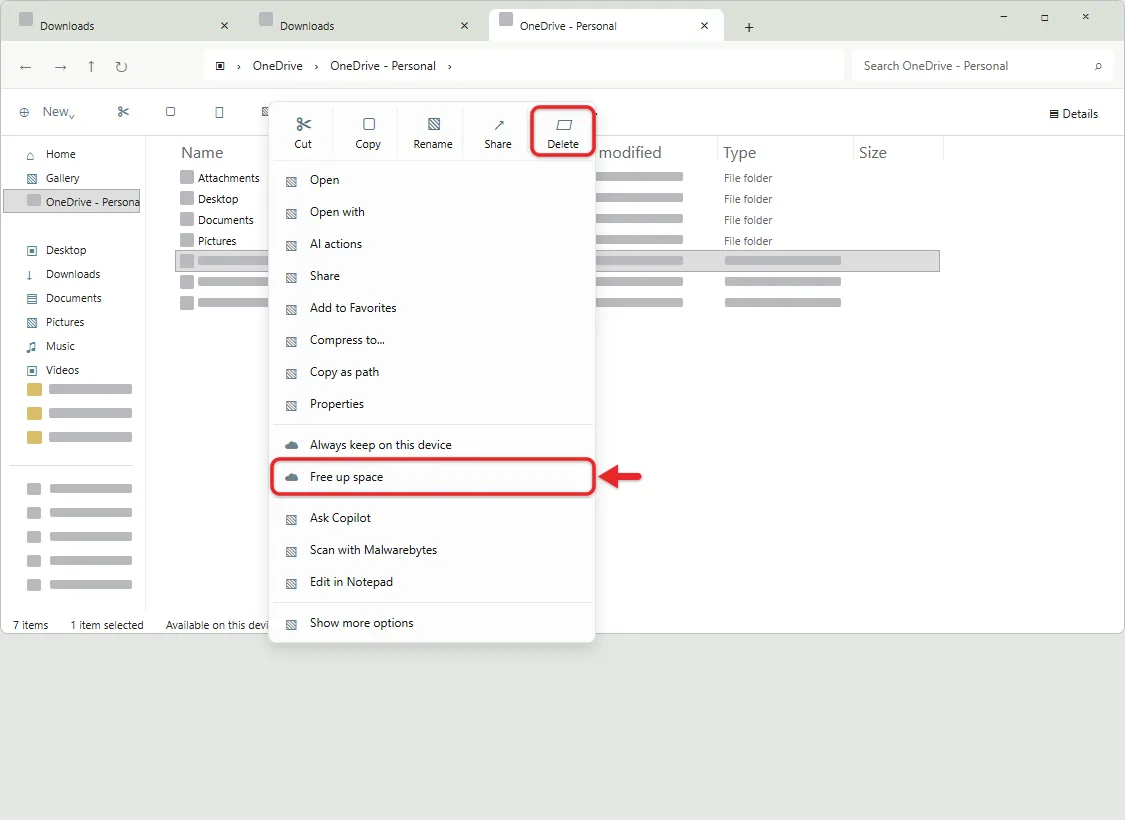Screen dimensions: 1125x820
Task: Choose Compress to... option
Action: [x=433, y=340]
